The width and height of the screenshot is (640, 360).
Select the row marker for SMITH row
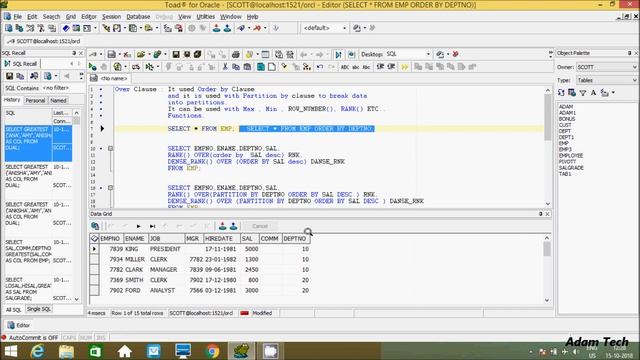point(94,280)
